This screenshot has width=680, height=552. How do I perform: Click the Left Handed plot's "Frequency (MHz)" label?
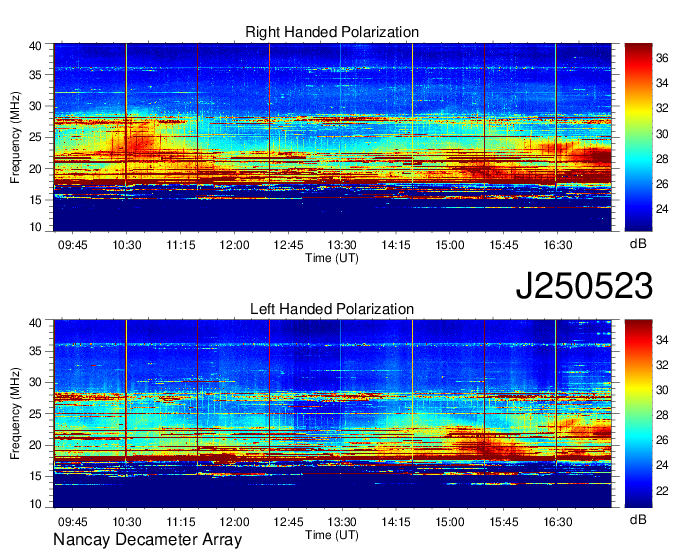point(15,414)
